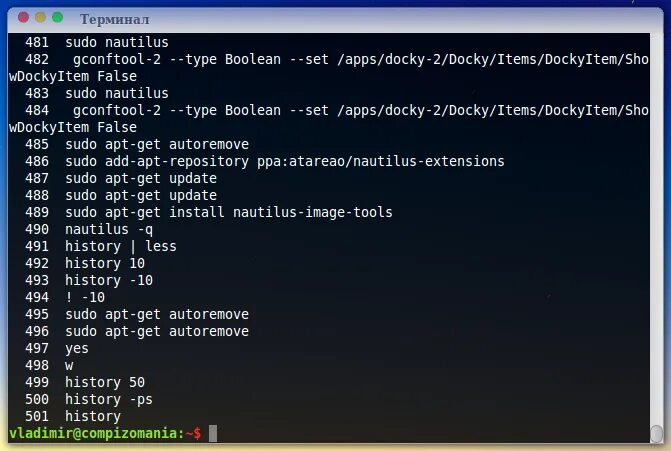Select line 484 gconftool-2 command
The height and width of the screenshot is (451, 671).
pos(329,119)
